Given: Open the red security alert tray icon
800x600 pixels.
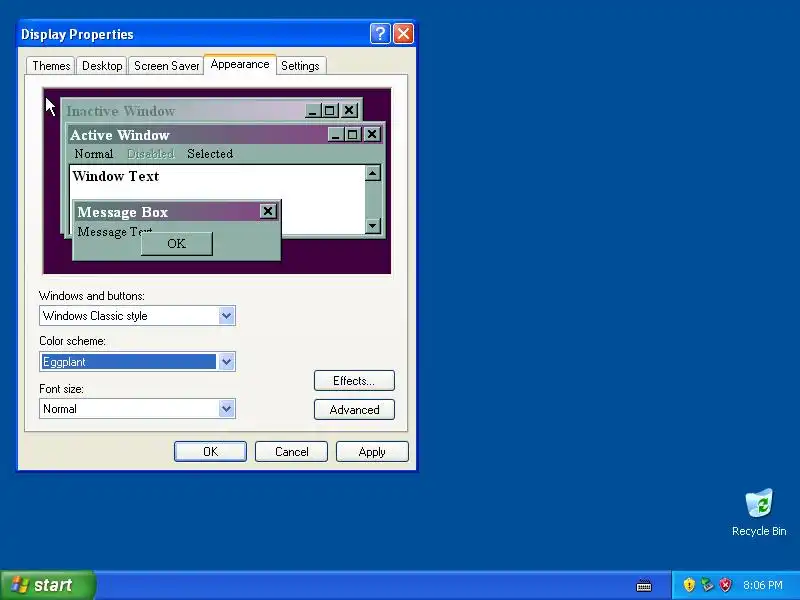Looking at the screenshot, I should coord(726,585).
